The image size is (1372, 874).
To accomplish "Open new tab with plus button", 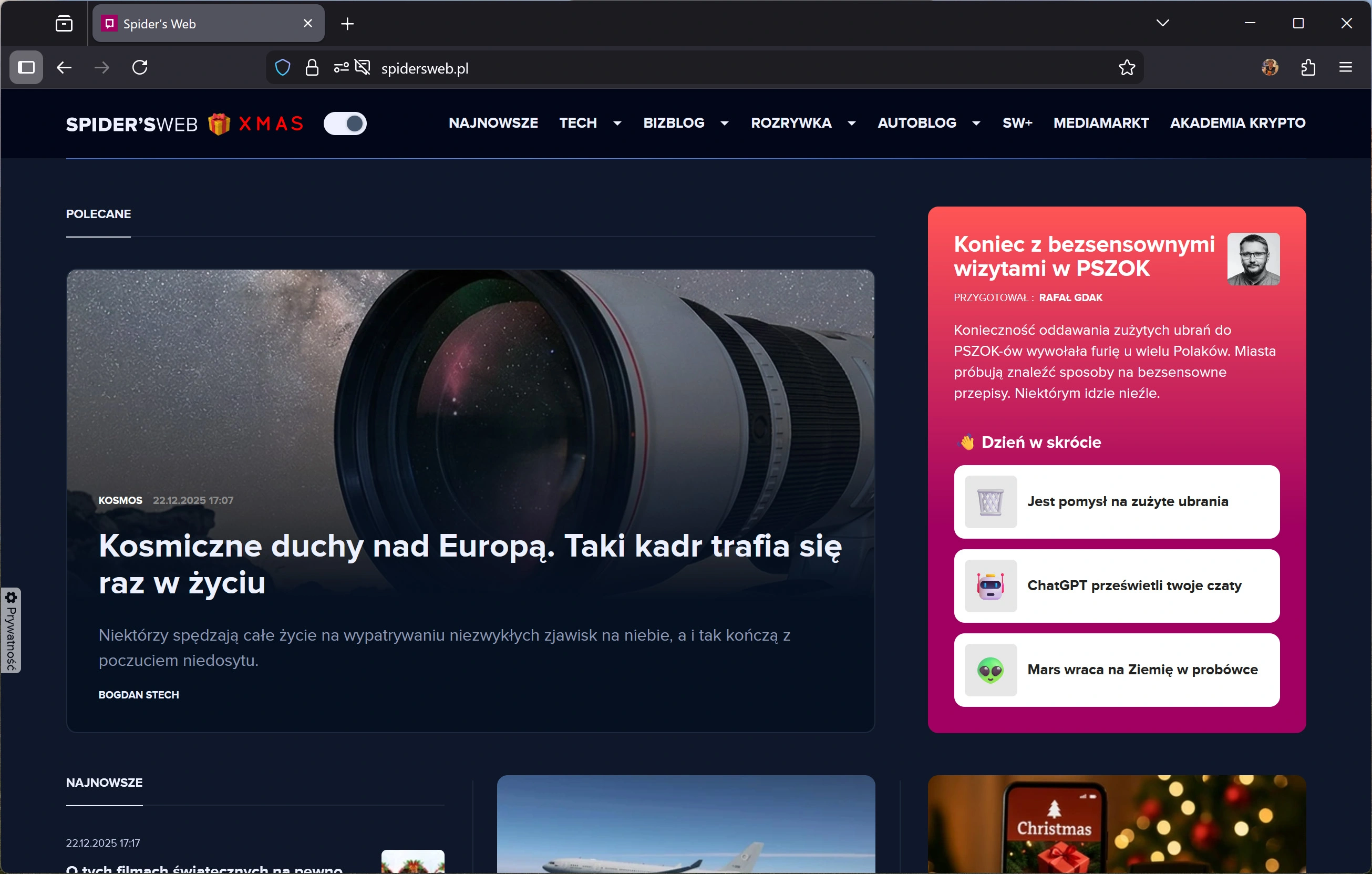I will pos(347,24).
